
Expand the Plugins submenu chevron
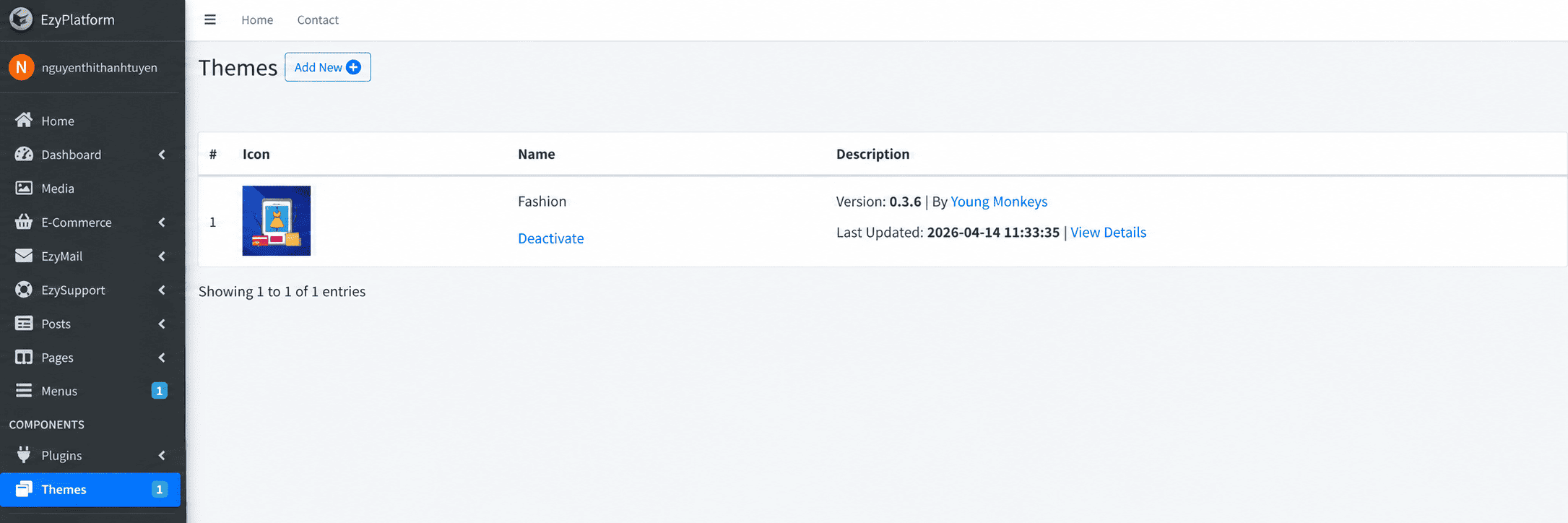point(162,455)
